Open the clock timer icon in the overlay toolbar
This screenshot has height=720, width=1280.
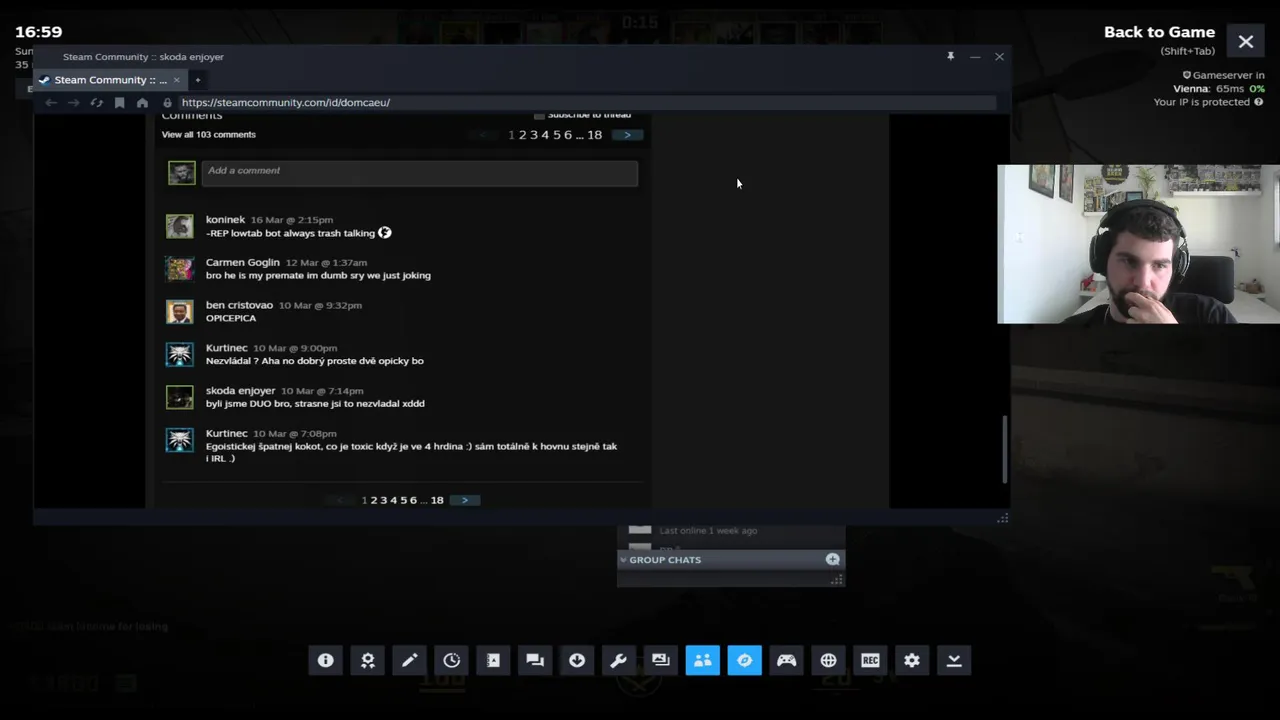[451, 660]
